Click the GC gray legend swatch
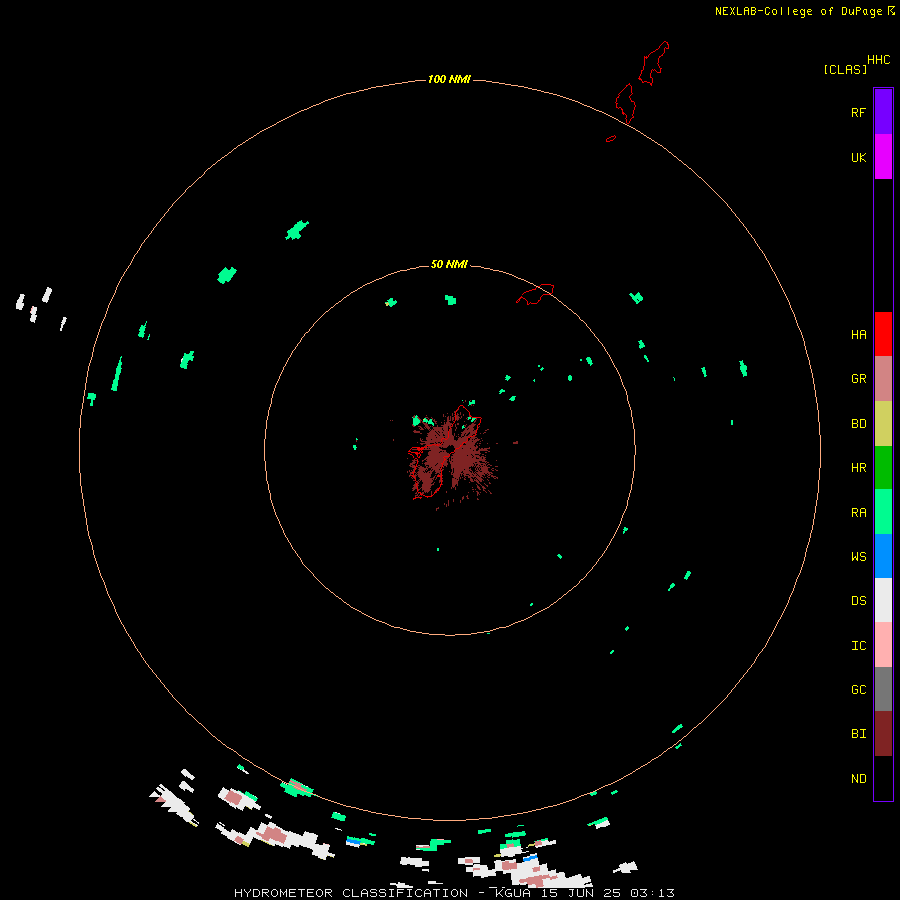This screenshot has height=900, width=900. (883, 689)
